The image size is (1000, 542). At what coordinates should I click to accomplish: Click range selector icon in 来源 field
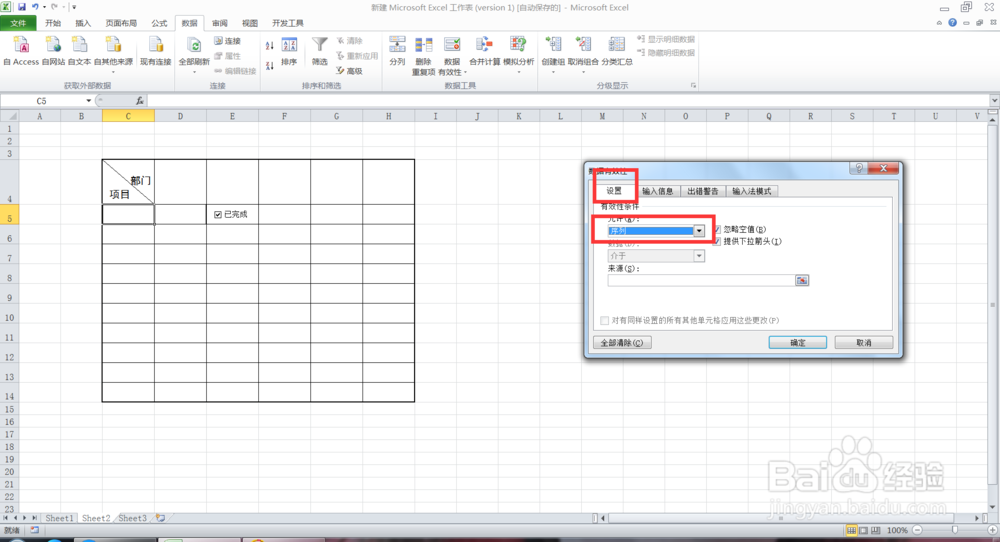pos(802,280)
